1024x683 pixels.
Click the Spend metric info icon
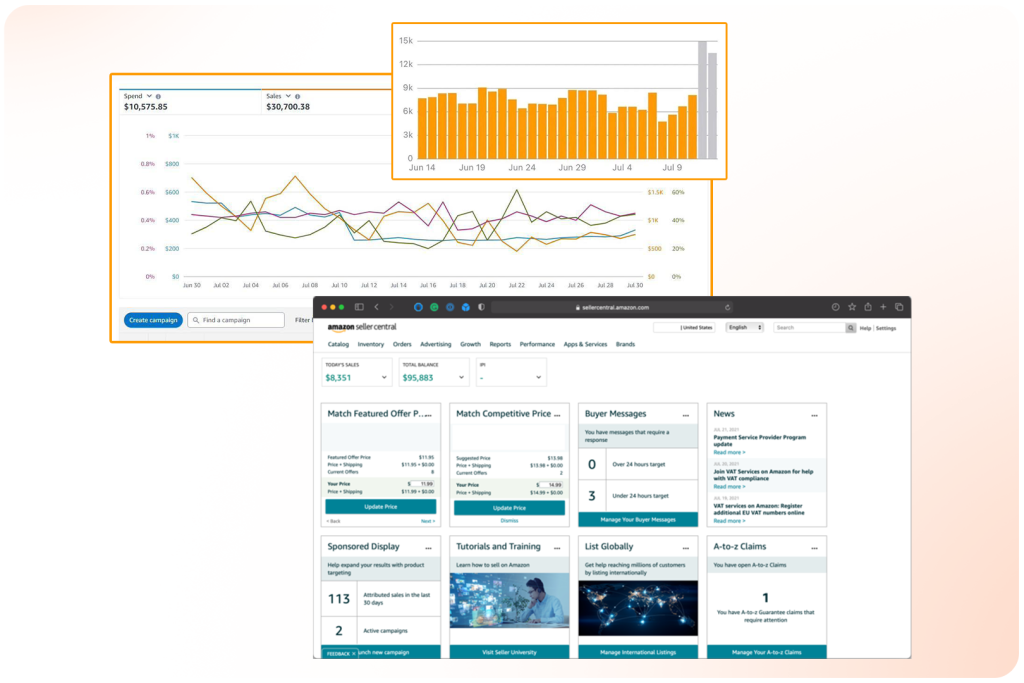pos(158,96)
